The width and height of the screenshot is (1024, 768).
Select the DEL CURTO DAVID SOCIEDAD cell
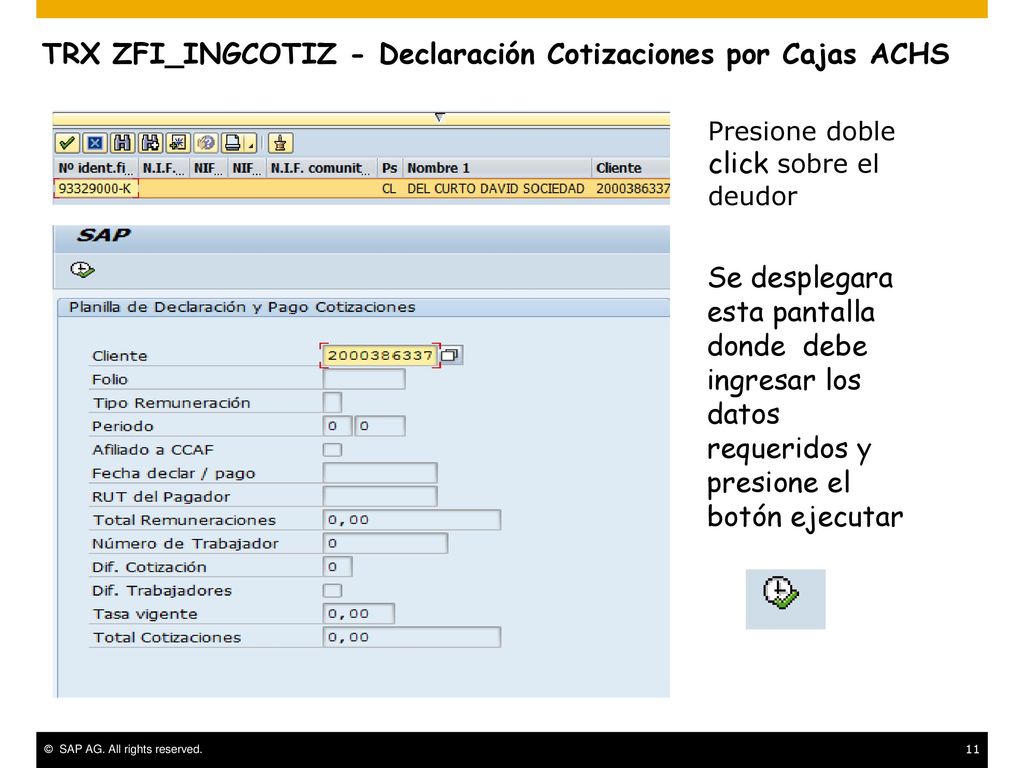tap(496, 189)
